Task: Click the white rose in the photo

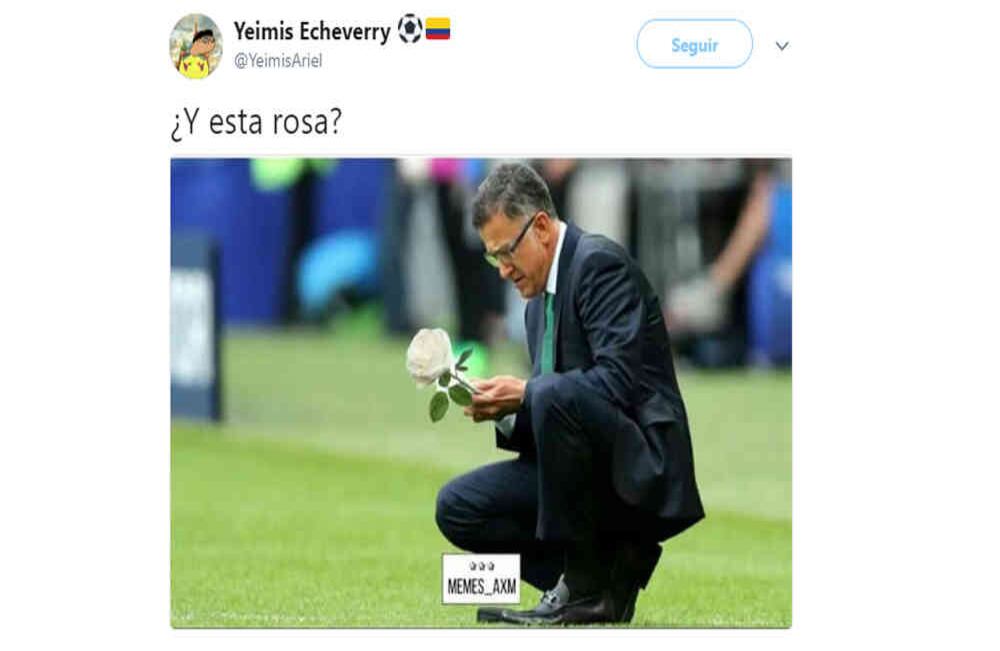Action: point(429,357)
